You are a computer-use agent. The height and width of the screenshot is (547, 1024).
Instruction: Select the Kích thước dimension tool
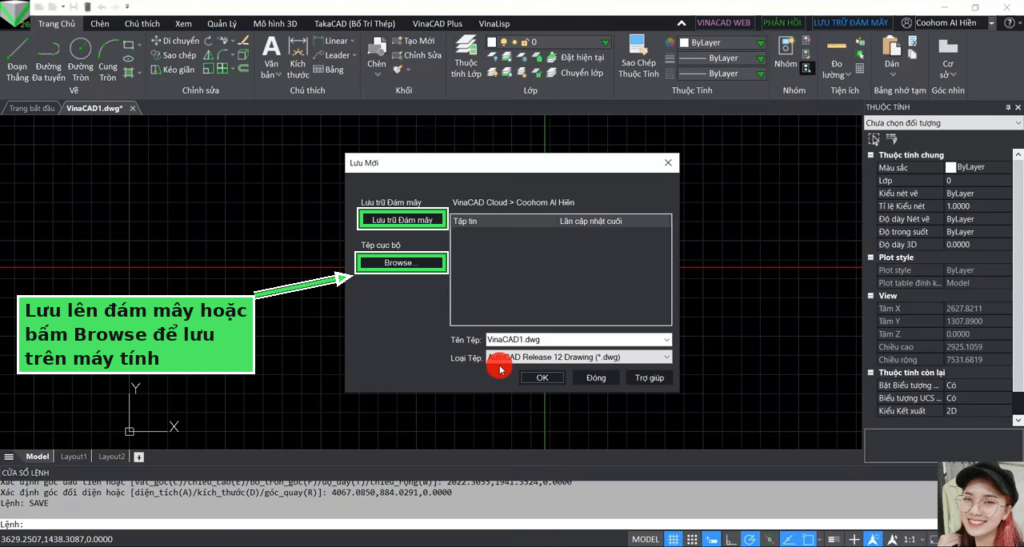point(298,57)
